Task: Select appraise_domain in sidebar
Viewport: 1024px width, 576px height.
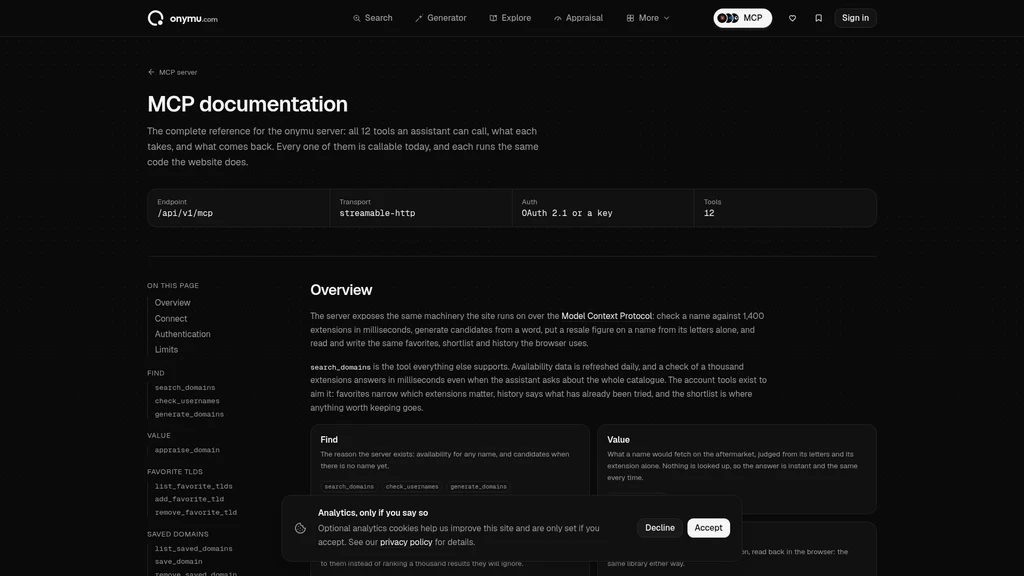Action: pos(187,450)
